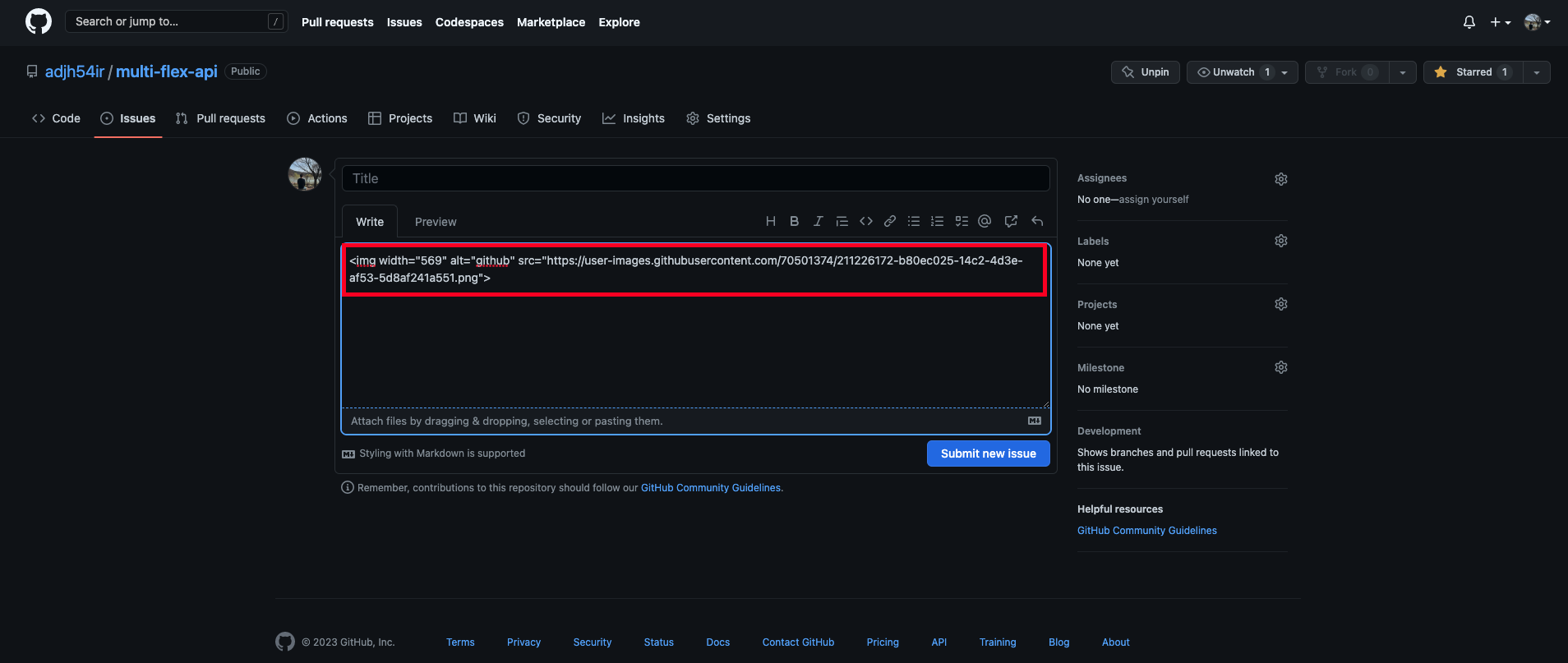The height and width of the screenshot is (663, 1568).
Task: Unpin the repository
Action: (x=1146, y=72)
